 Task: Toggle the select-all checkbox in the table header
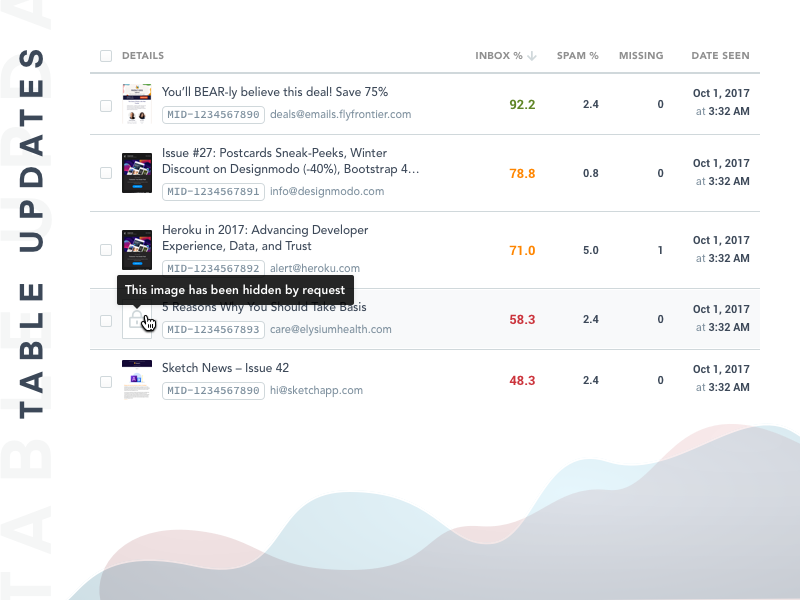pos(106,56)
